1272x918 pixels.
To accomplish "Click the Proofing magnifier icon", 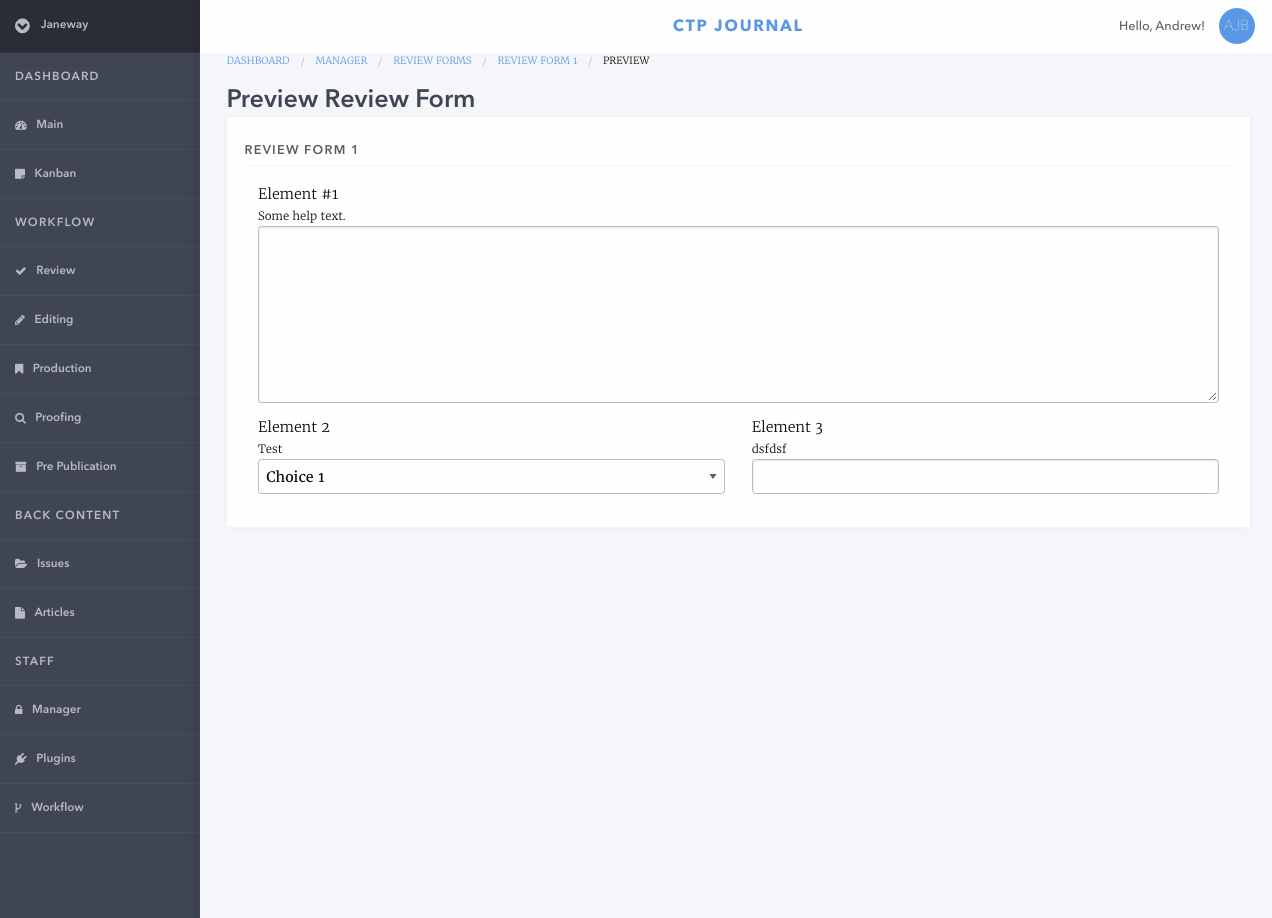I will coord(18,417).
